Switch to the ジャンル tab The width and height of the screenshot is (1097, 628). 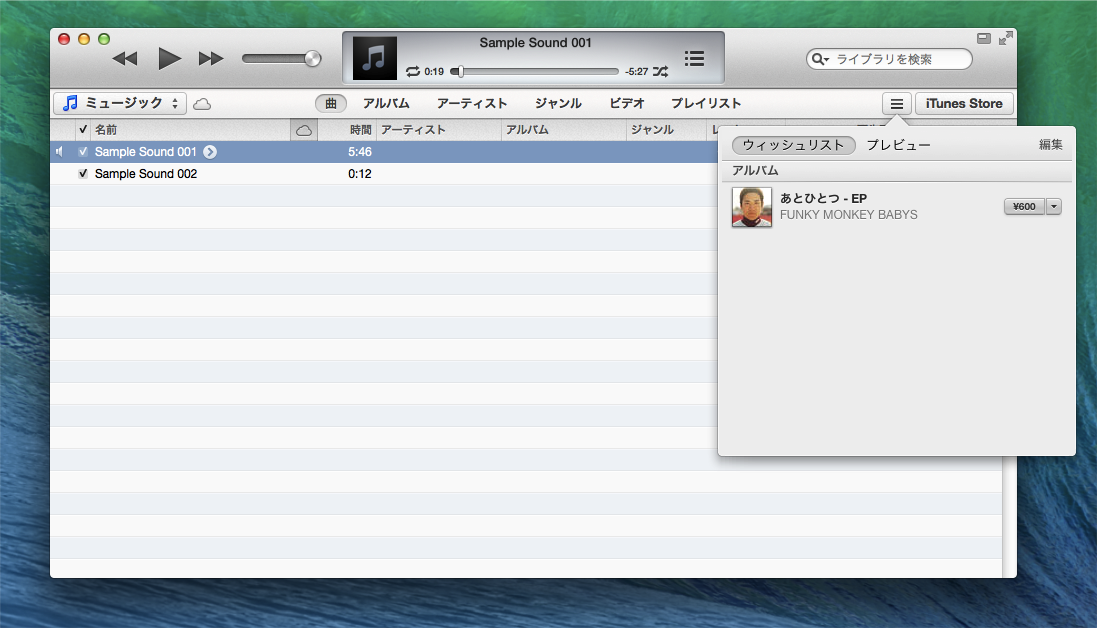(x=558, y=104)
